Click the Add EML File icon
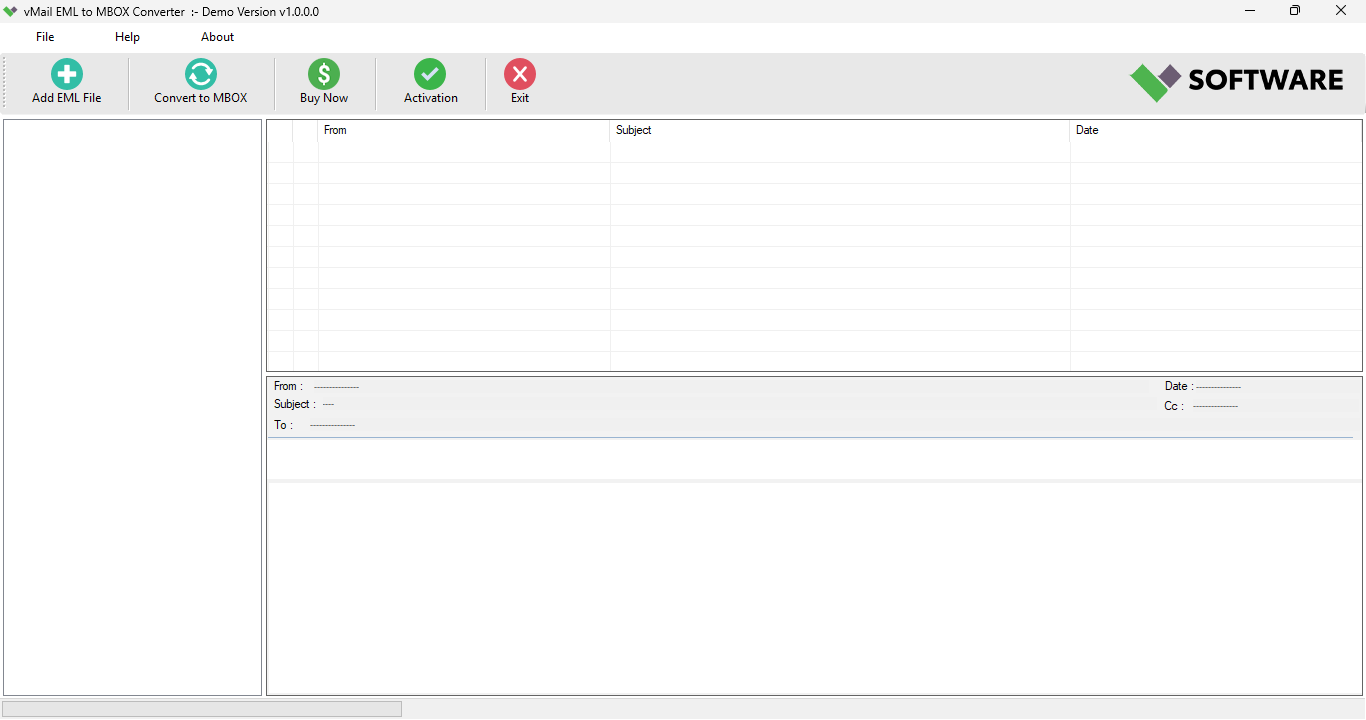The width and height of the screenshot is (1366, 720). 66,73
